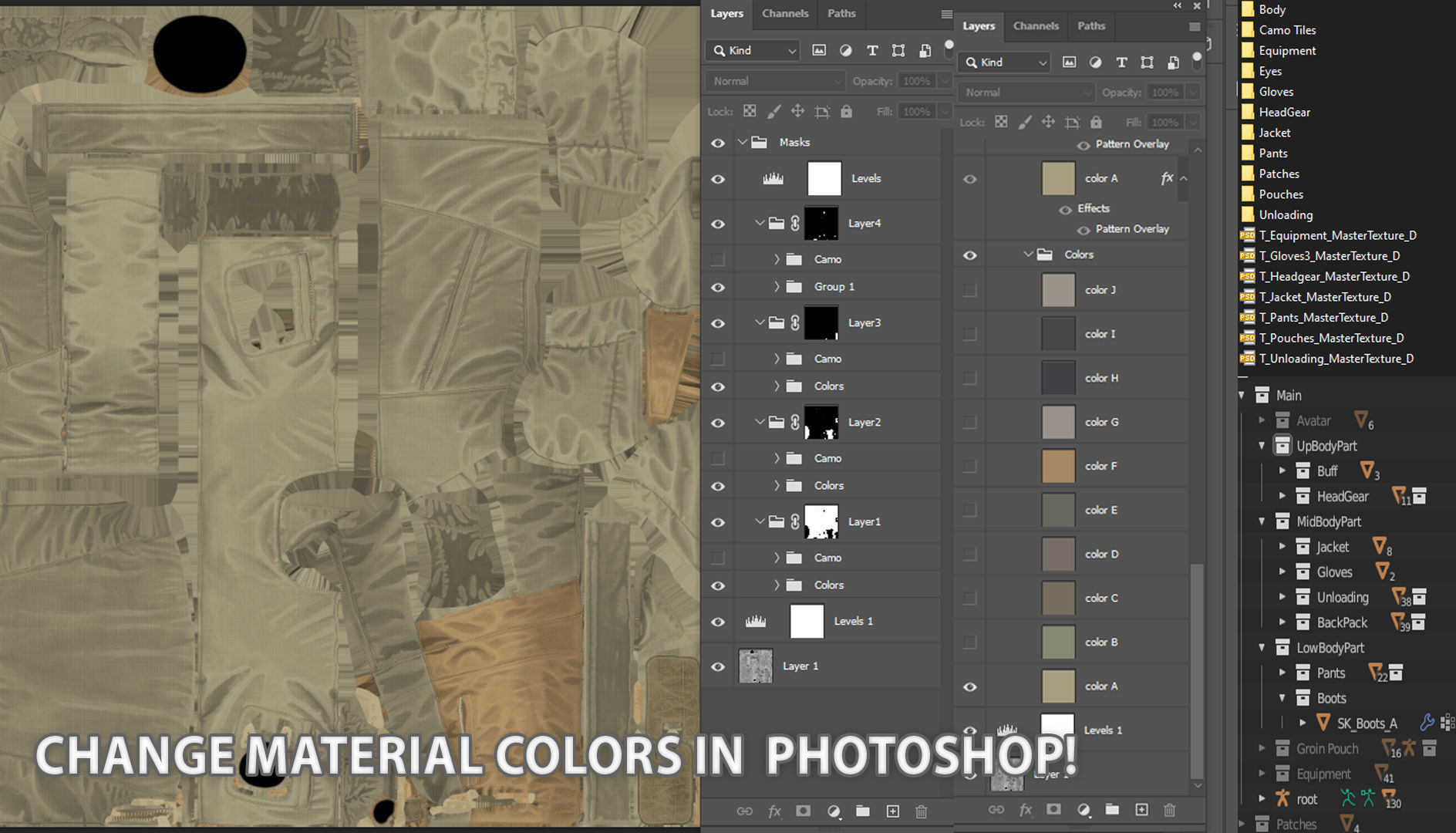Select Layers tab in left panel

[726, 13]
